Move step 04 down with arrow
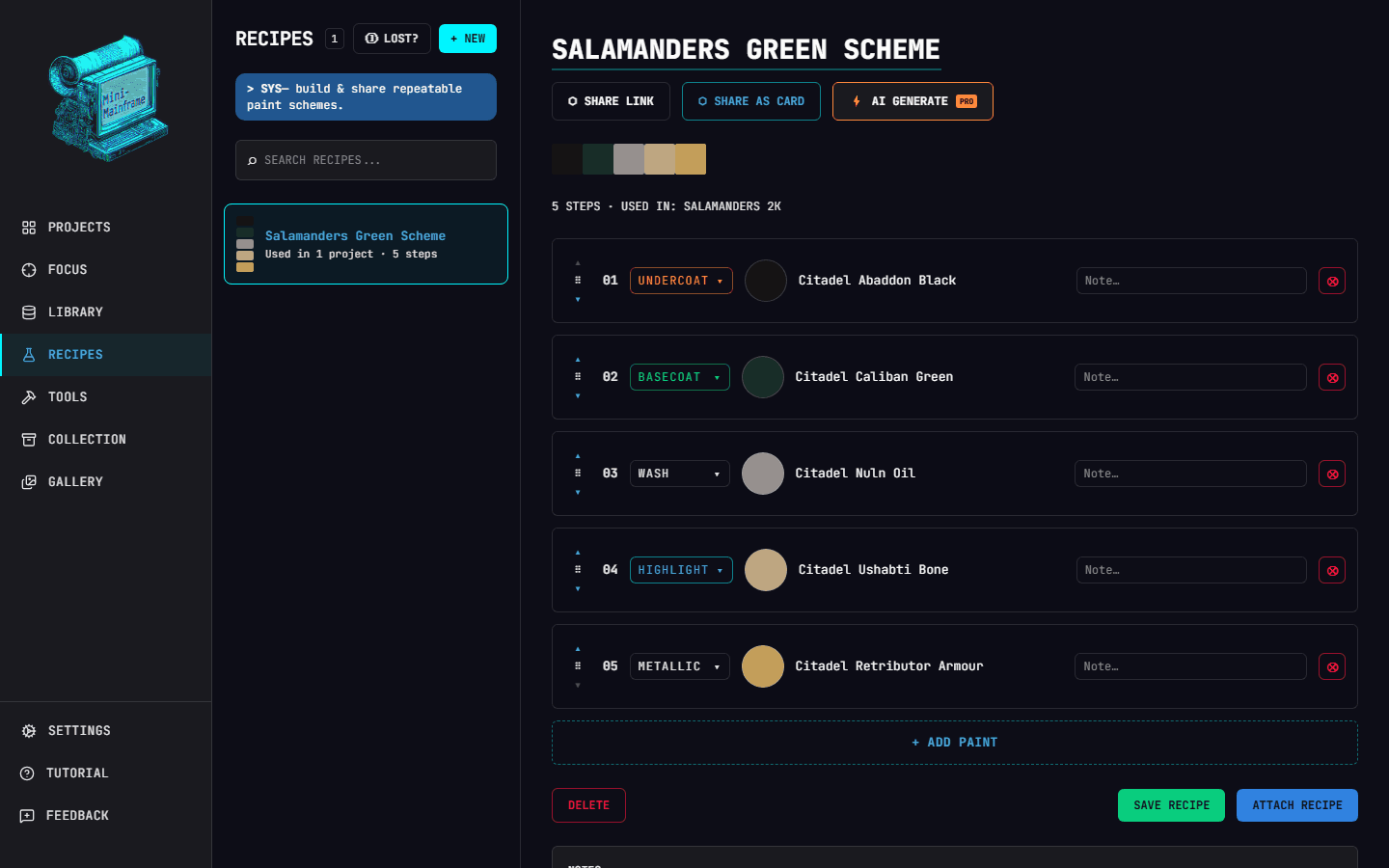 (578, 588)
